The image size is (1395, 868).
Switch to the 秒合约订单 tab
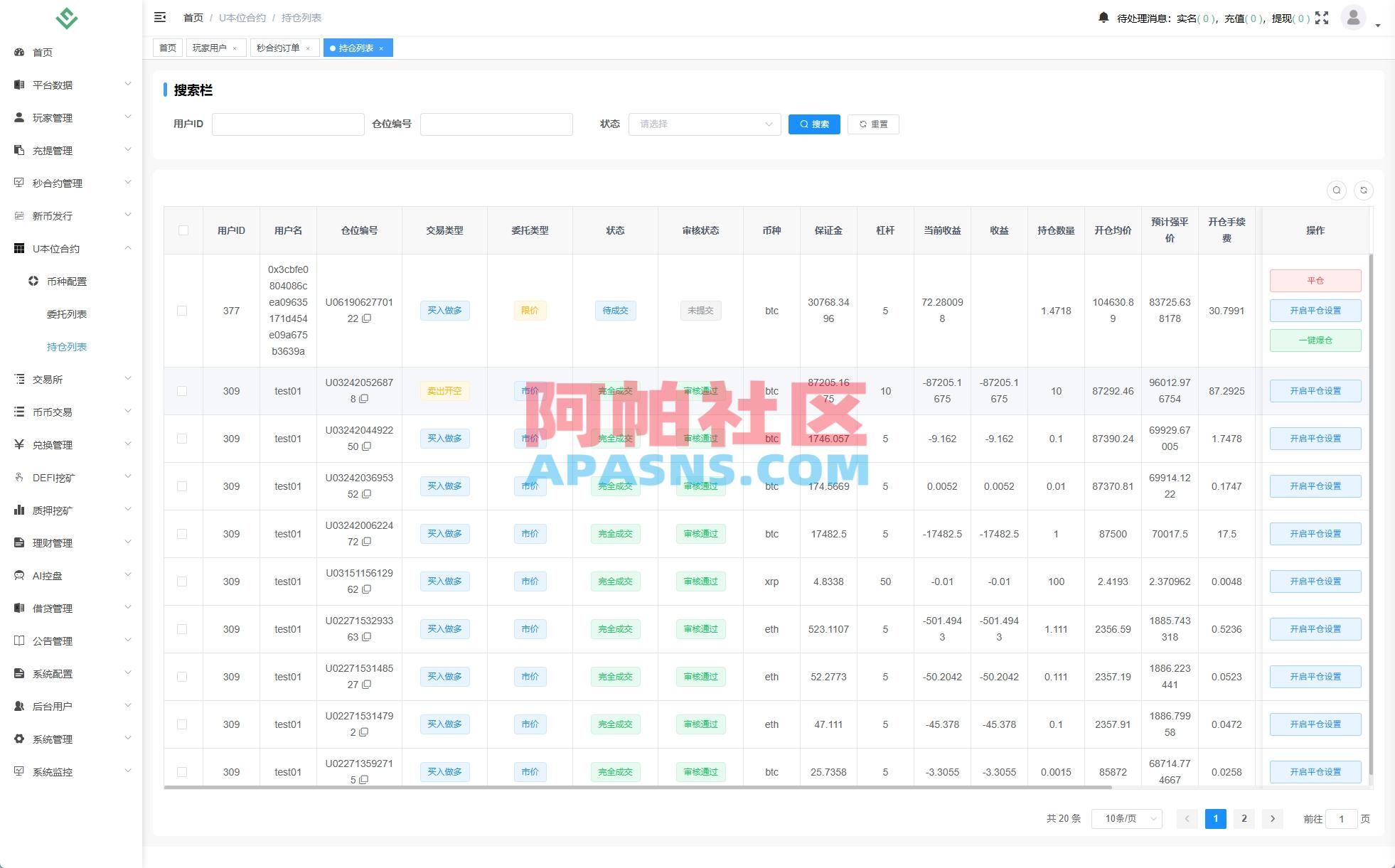pyautogui.click(x=279, y=48)
